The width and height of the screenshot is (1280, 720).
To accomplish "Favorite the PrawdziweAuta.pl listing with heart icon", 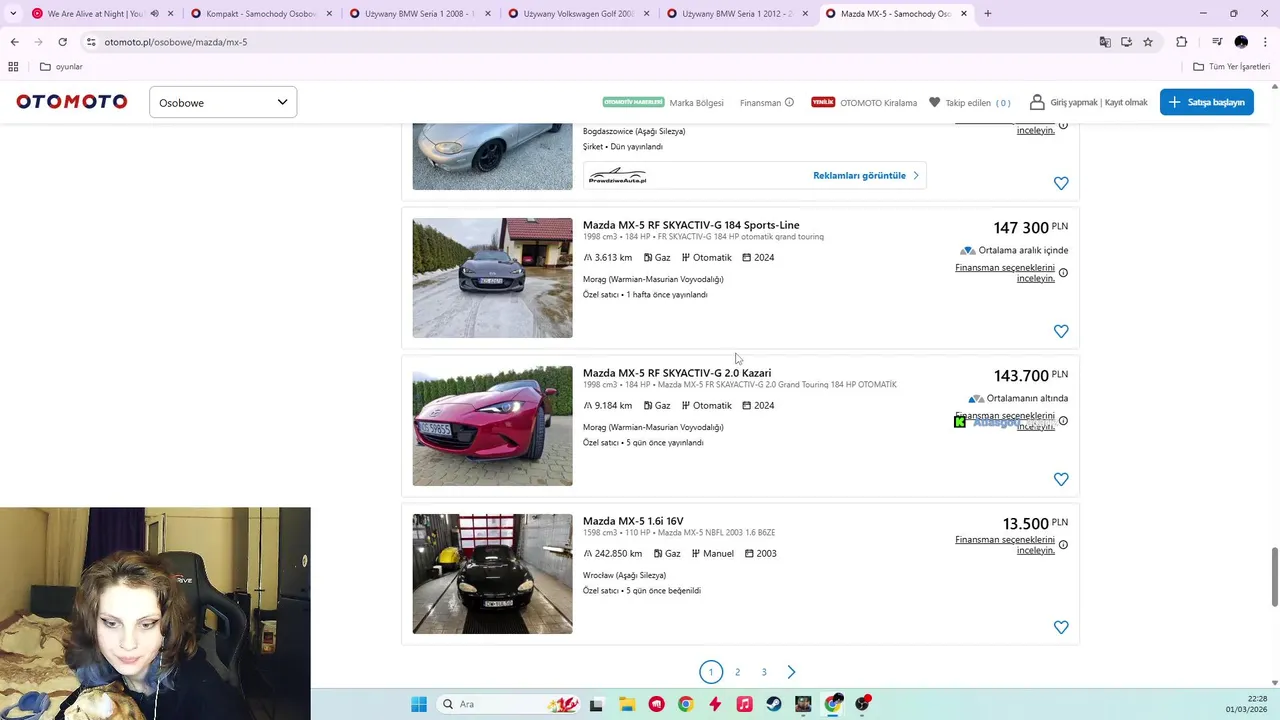I will pyautogui.click(x=1061, y=183).
